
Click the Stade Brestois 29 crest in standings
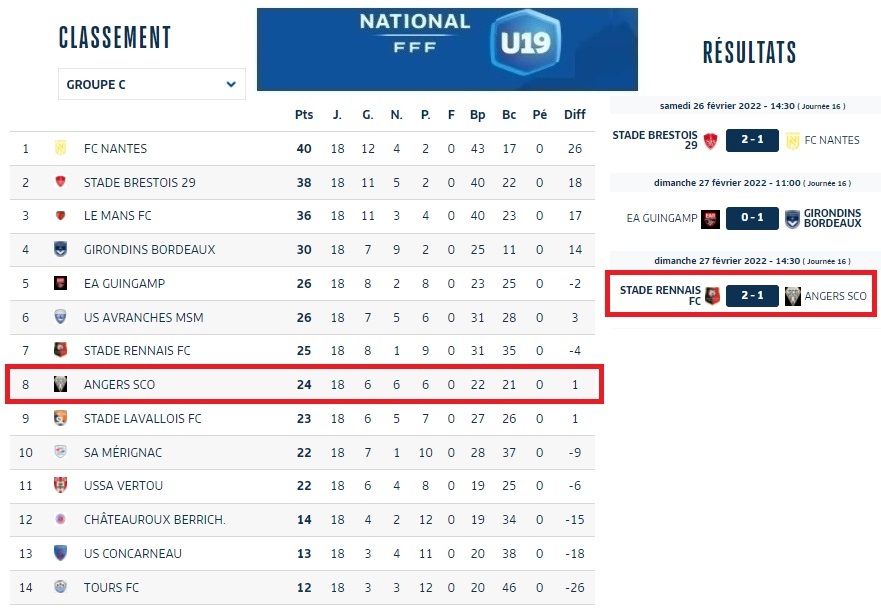pyautogui.click(x=60, y=182)
